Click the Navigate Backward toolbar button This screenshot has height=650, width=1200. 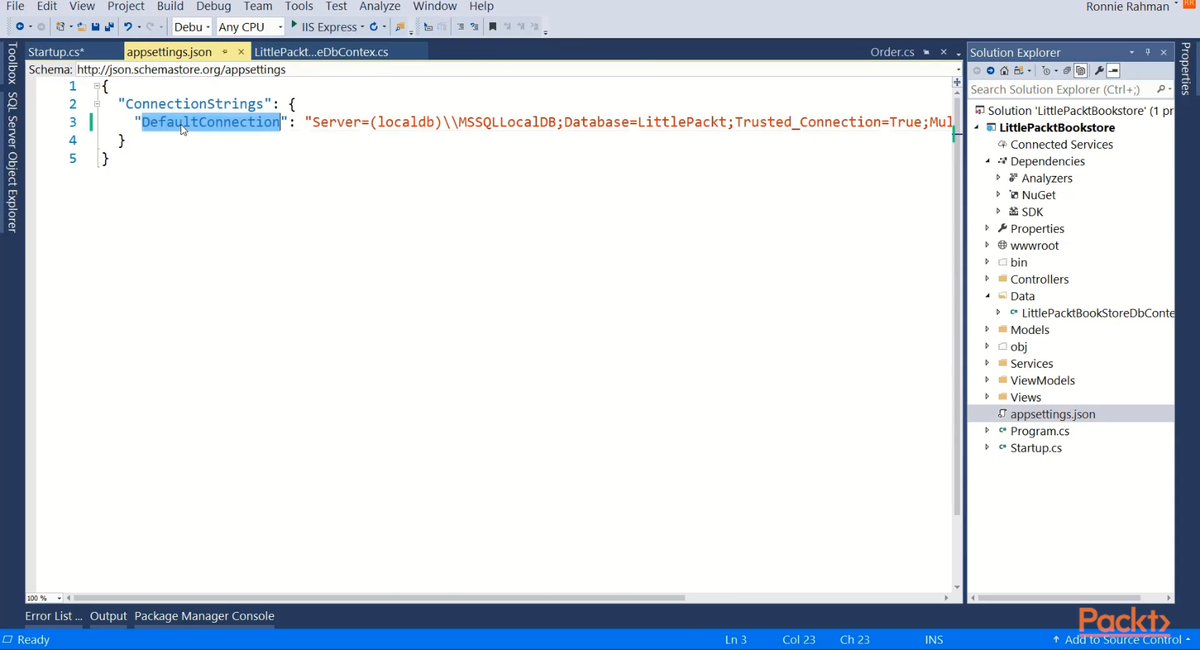pos(19,27)
